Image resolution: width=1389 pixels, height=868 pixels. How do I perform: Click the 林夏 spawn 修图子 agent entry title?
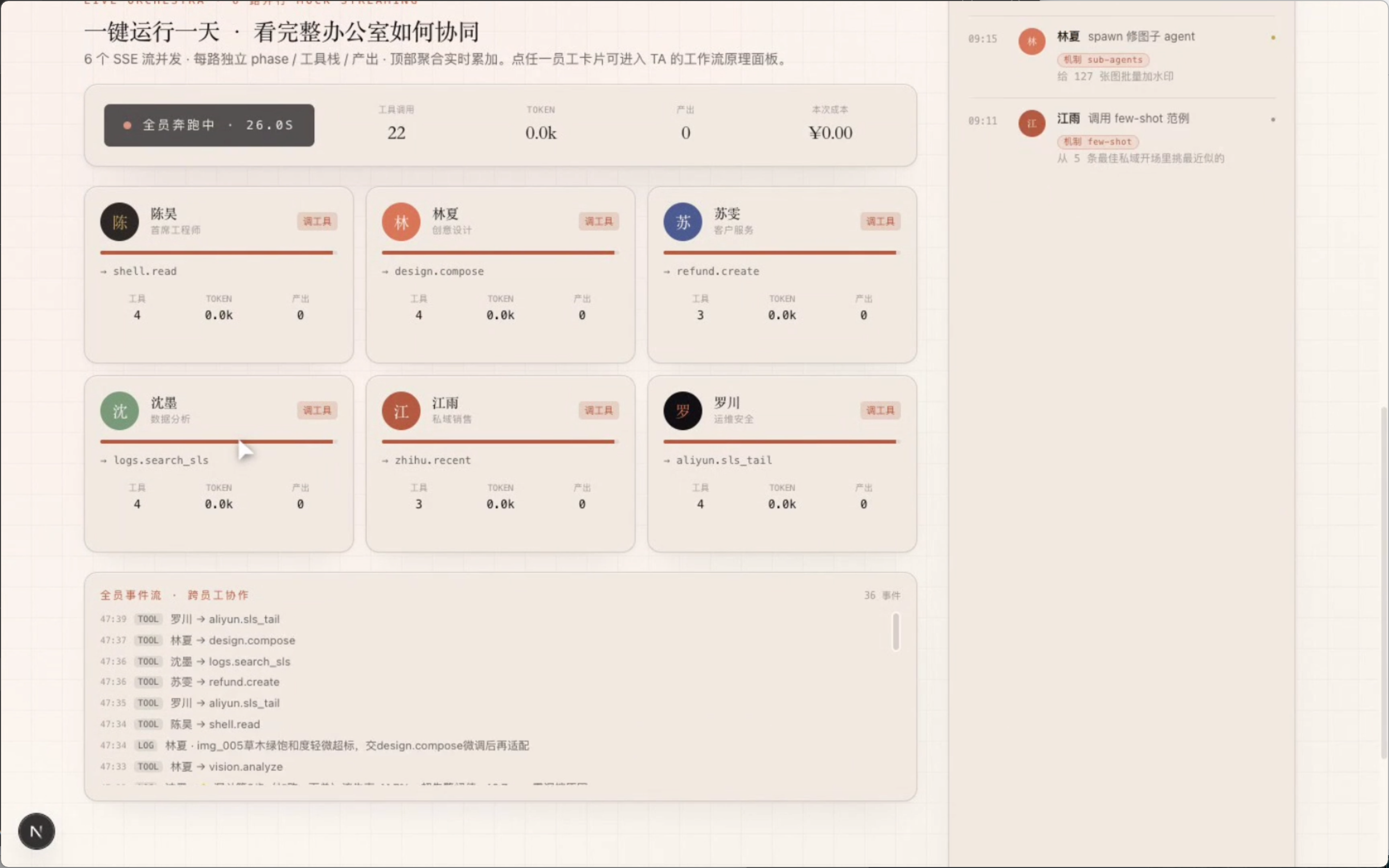click(1125, 37)
